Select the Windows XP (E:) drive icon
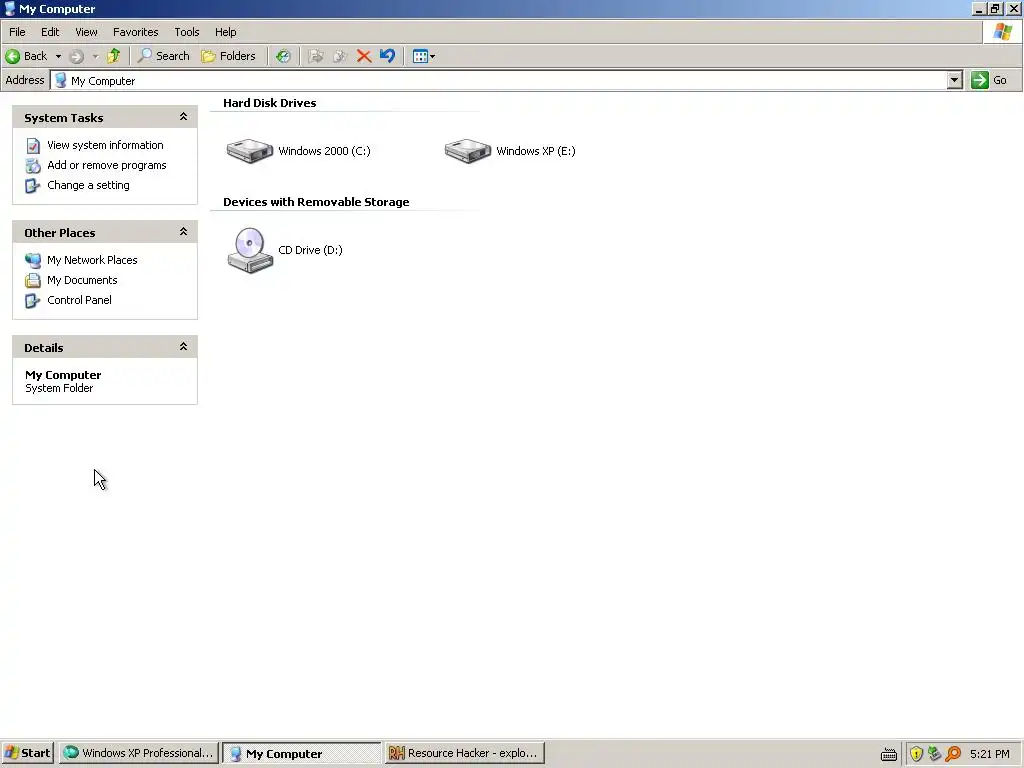 click(x=468, y=151)
